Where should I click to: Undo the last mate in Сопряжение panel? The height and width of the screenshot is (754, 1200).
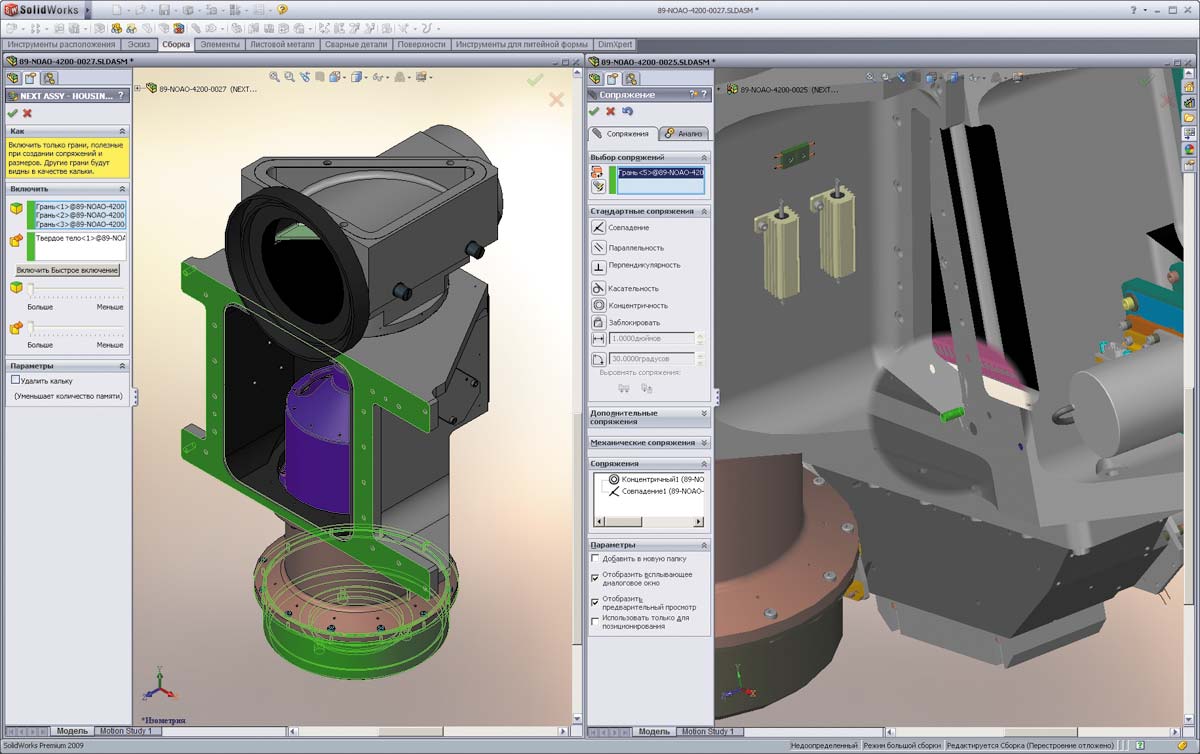point(627,111)
